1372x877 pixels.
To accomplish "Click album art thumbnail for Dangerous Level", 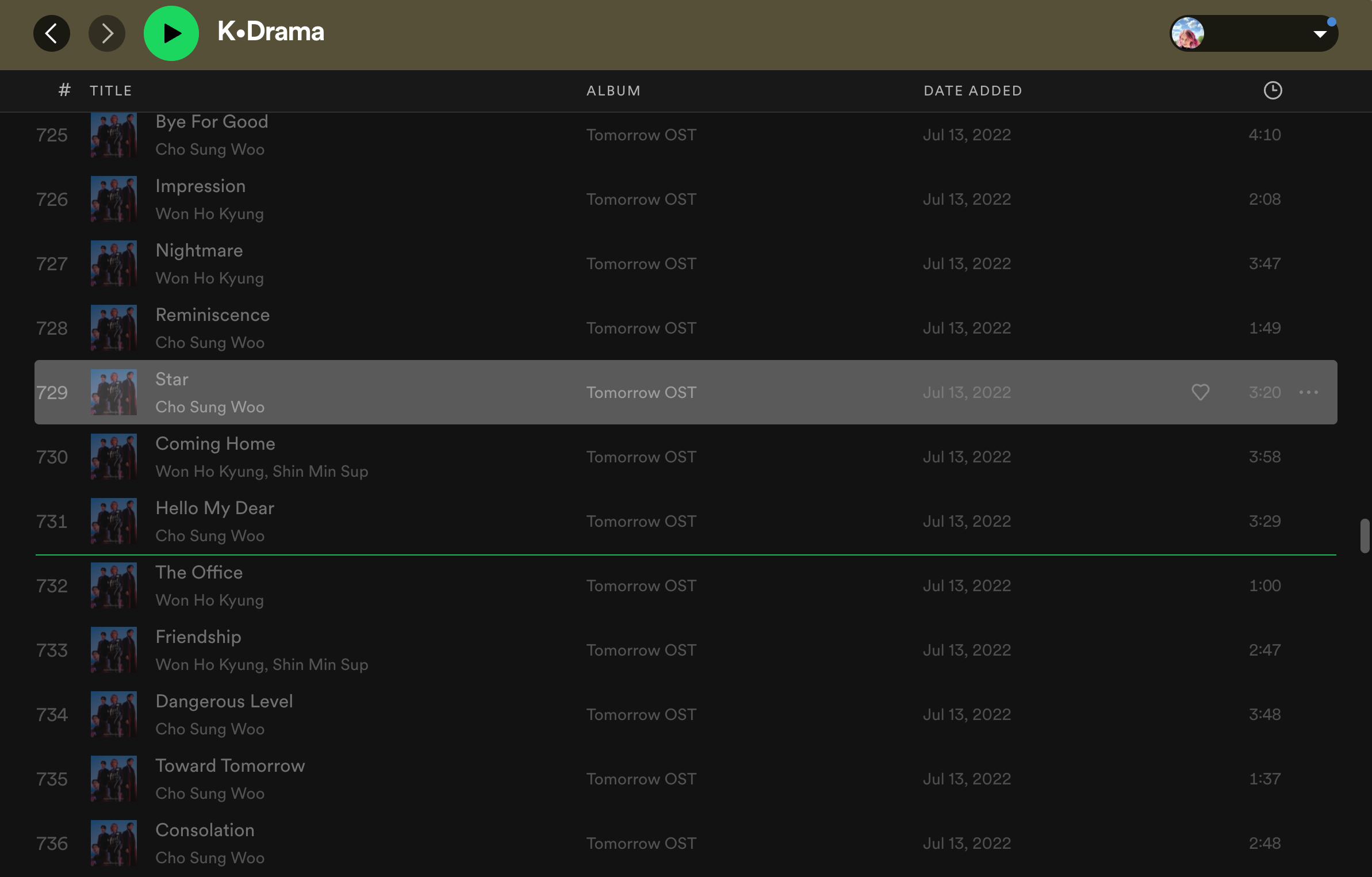I will 114,714.
